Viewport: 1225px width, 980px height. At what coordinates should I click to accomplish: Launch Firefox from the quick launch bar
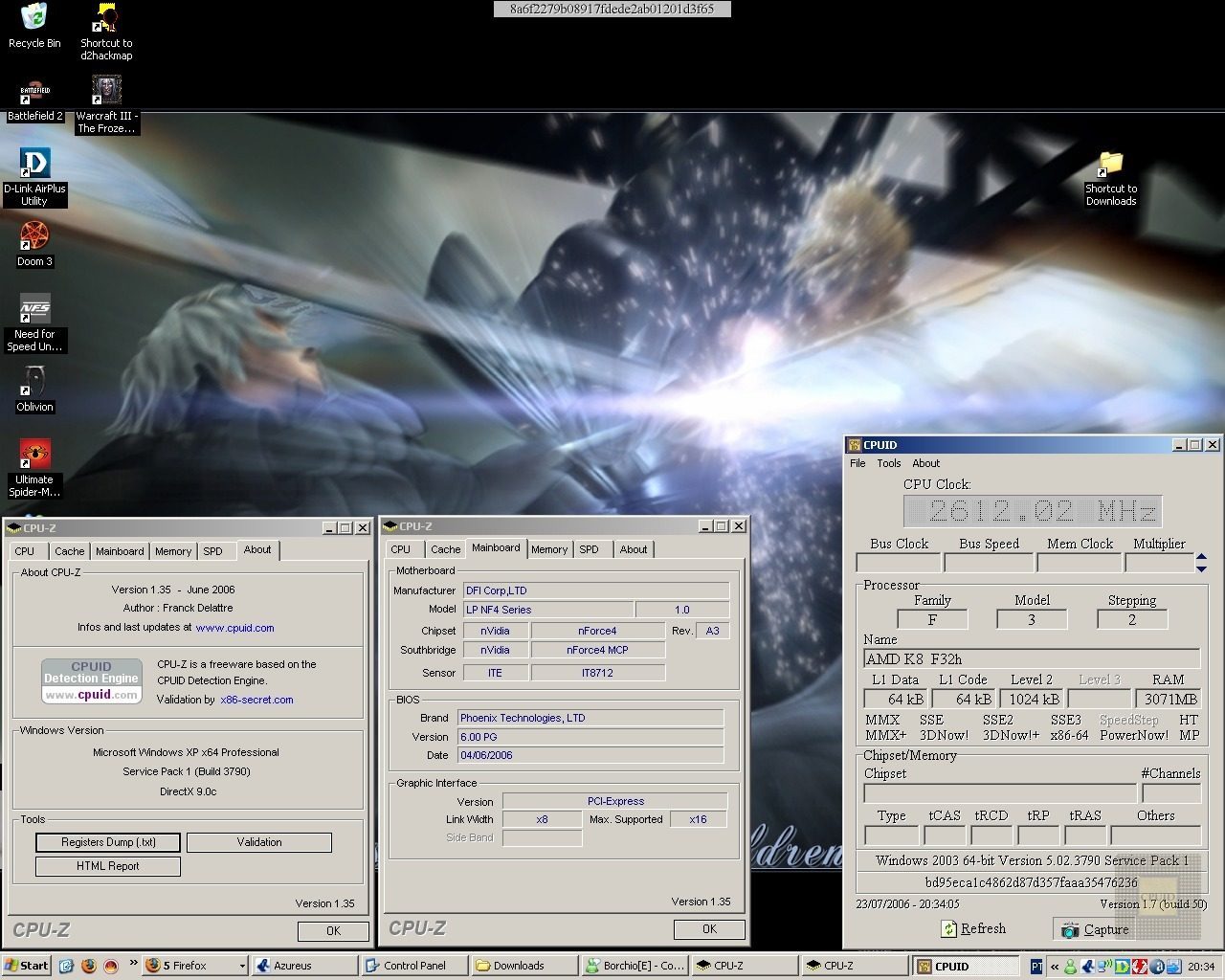point(88,966)
